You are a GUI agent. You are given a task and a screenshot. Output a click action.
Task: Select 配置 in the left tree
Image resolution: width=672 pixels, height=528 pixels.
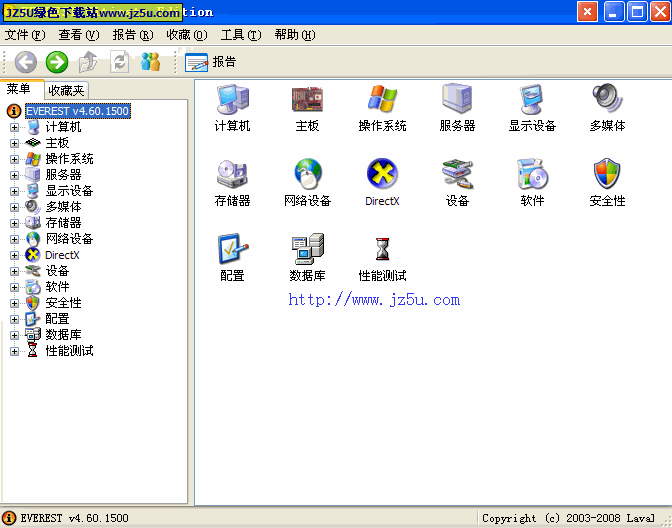(x=57, y=319)
